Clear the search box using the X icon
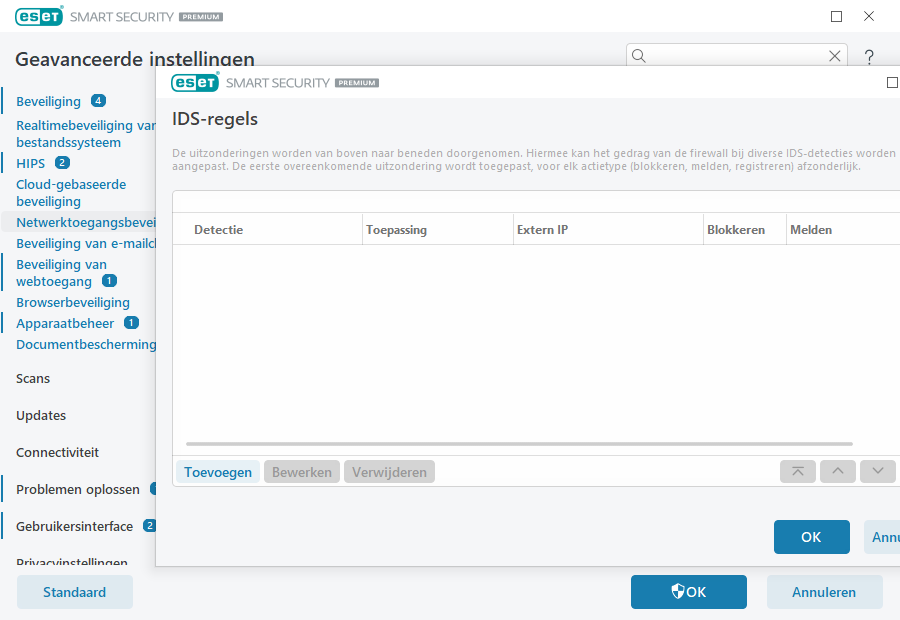The width and height of the screenshot is (900, 620). (x=835, y=56)
